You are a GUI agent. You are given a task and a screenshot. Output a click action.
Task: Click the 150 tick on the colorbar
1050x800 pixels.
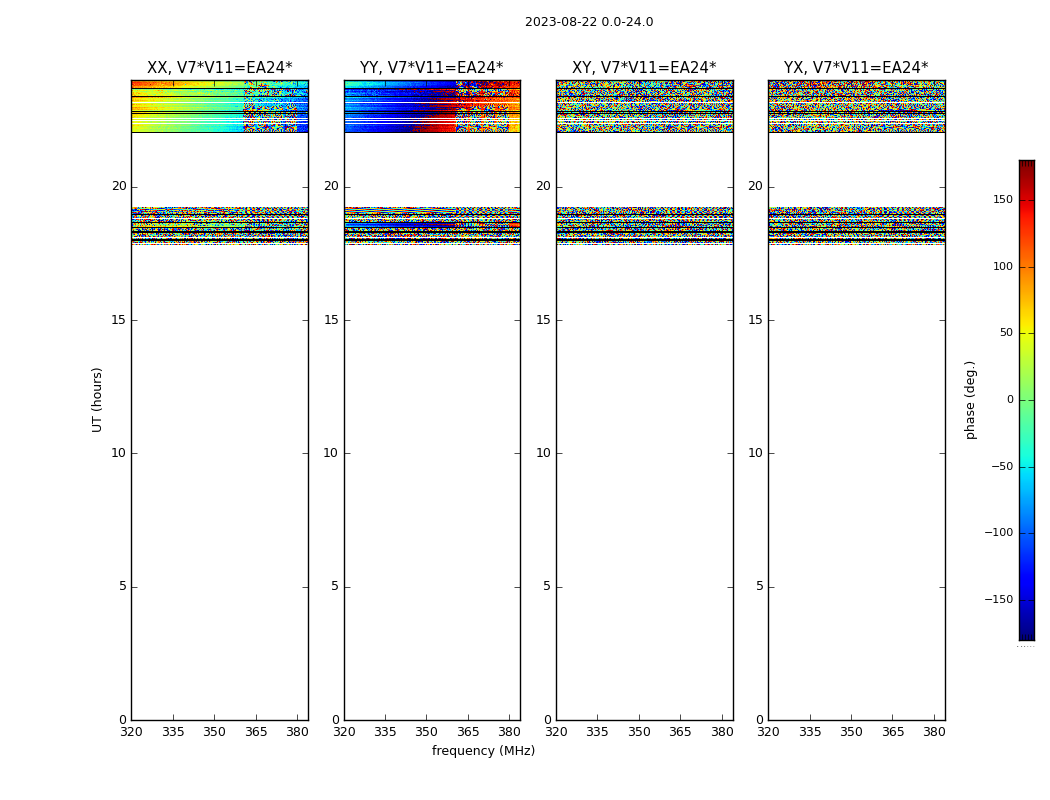coord(1002,199)
